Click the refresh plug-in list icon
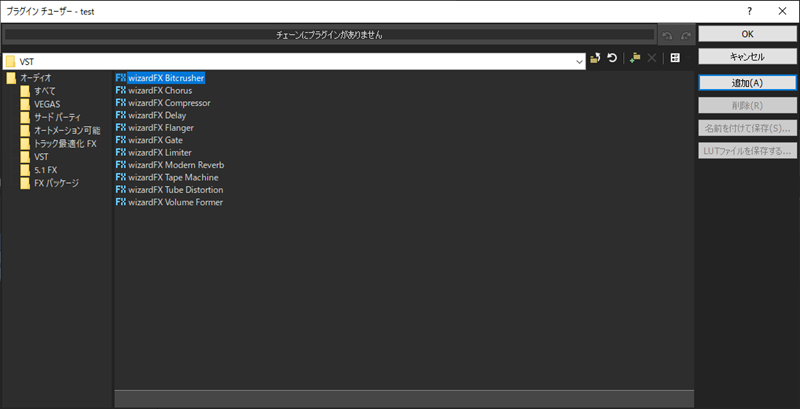Screen dimensions: 800x409 tap(612, 59)
